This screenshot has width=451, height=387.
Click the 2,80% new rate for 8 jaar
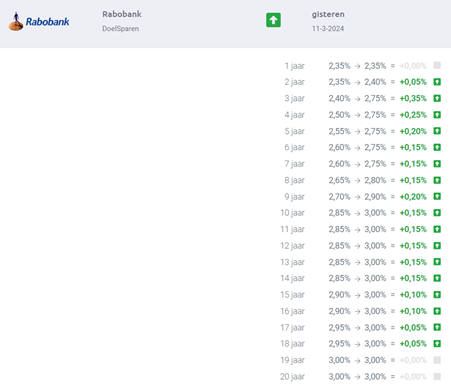point(375,180)
